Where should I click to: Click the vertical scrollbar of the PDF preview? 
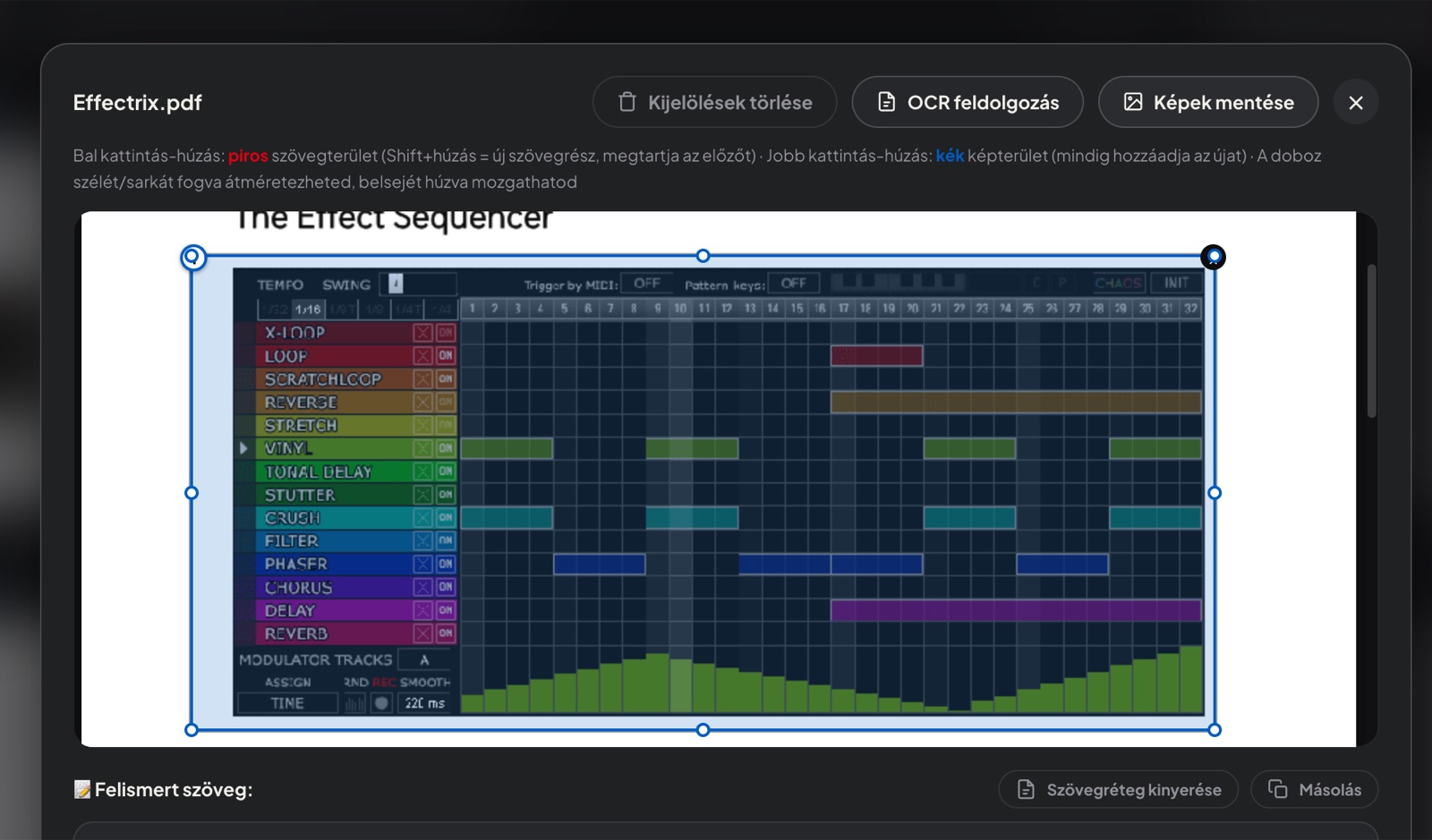pos(1371,340)
